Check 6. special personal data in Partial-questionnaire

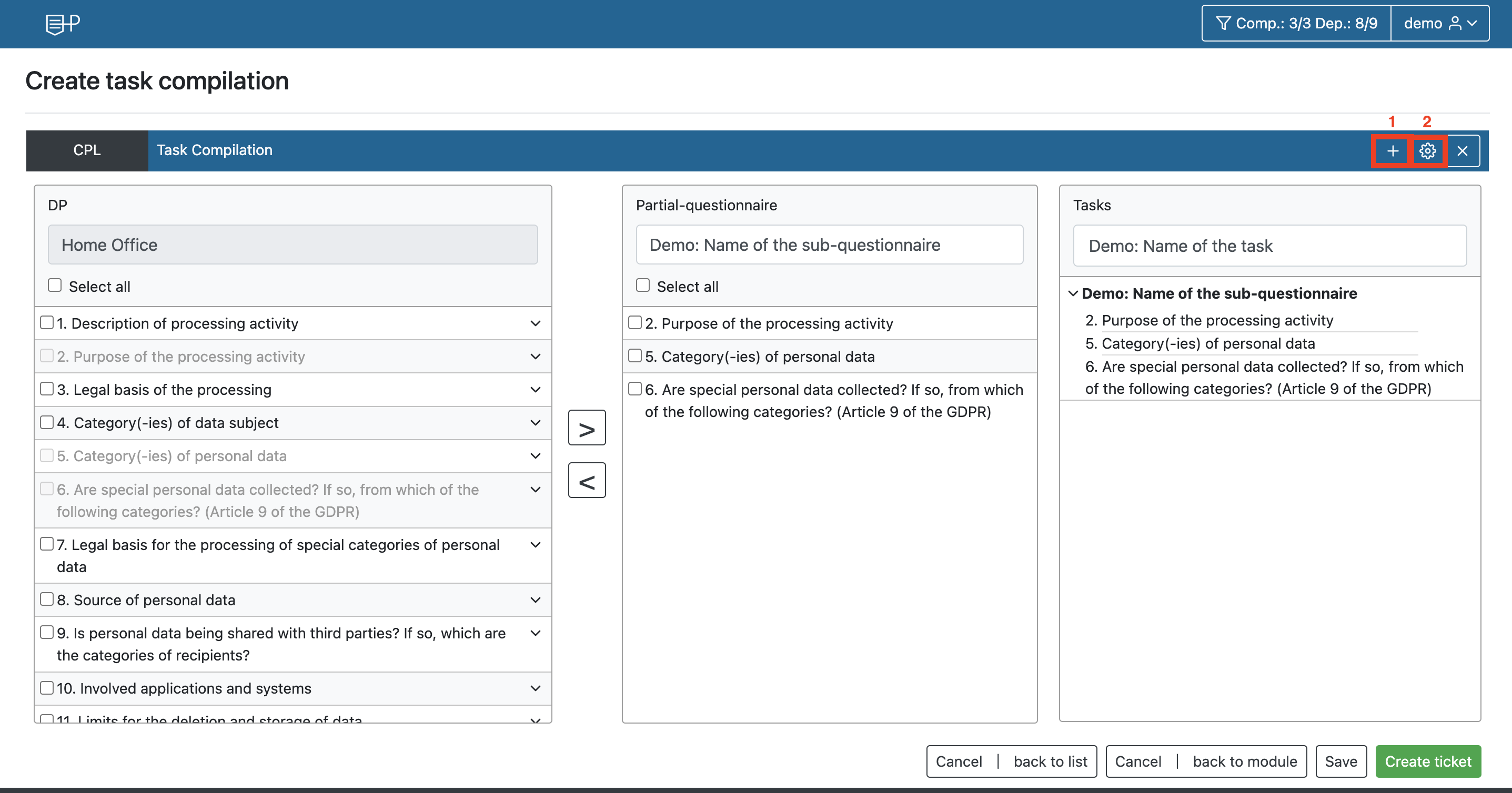pos(635,389)
